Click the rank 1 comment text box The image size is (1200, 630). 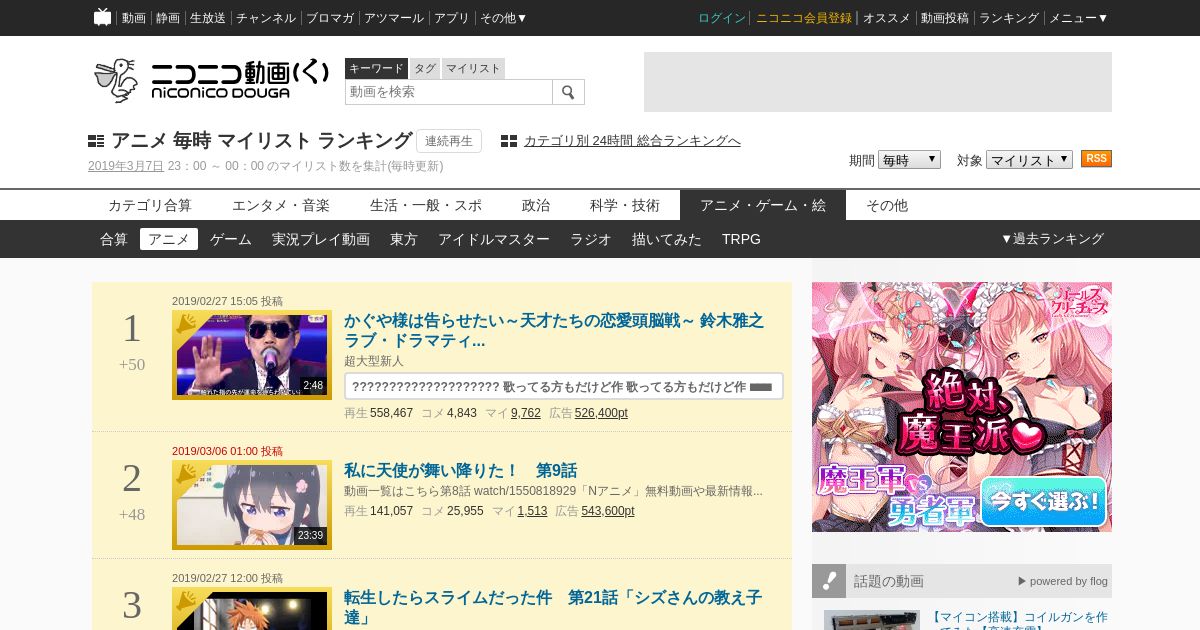click(x=564, y=387)
